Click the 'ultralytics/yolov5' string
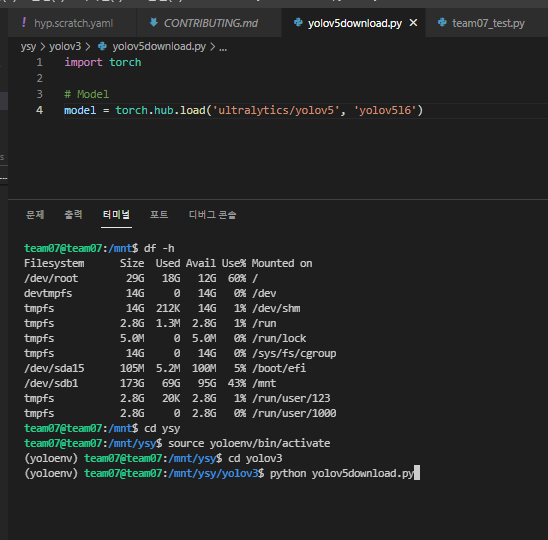The image size is (548, 540). click(276, 110)
